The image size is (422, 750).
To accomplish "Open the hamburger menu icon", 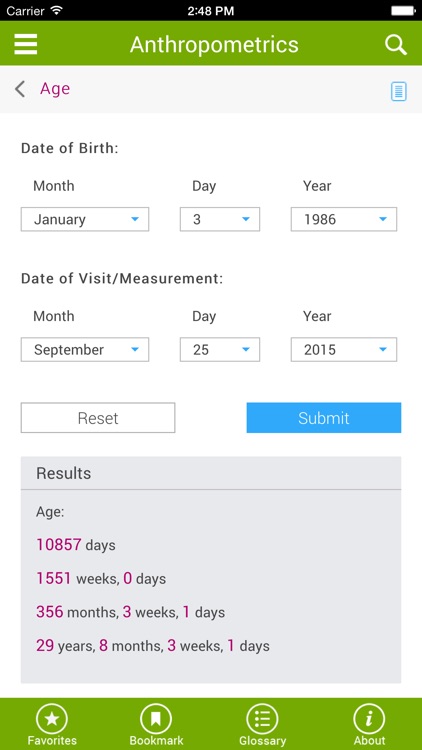I will [x=26, y=44].
